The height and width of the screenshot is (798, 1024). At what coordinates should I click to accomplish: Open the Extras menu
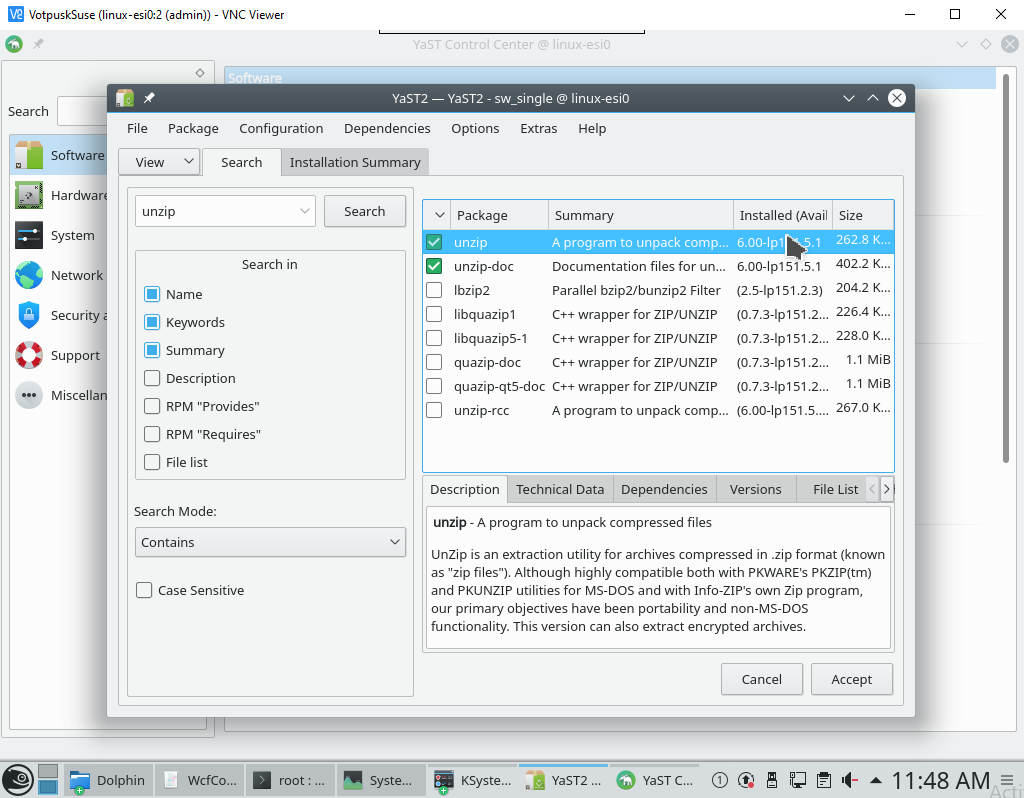point(539,128)
